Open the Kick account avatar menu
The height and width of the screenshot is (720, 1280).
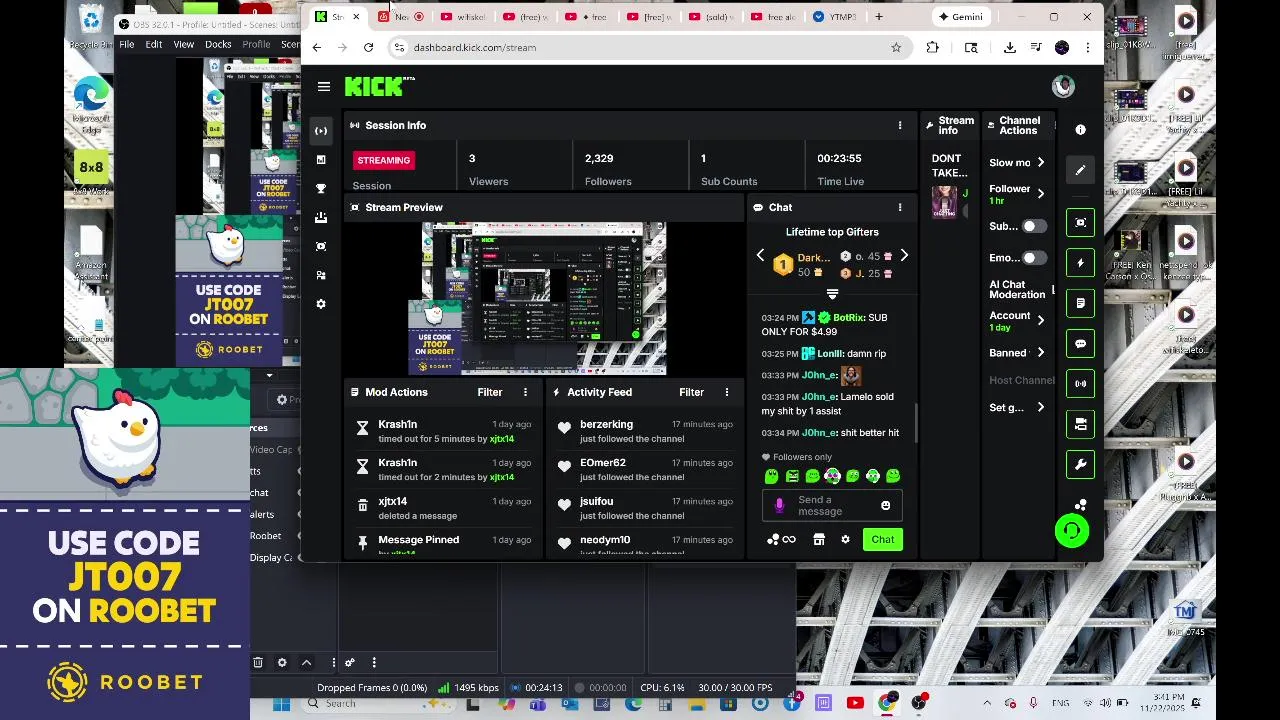click(1063, 86)
